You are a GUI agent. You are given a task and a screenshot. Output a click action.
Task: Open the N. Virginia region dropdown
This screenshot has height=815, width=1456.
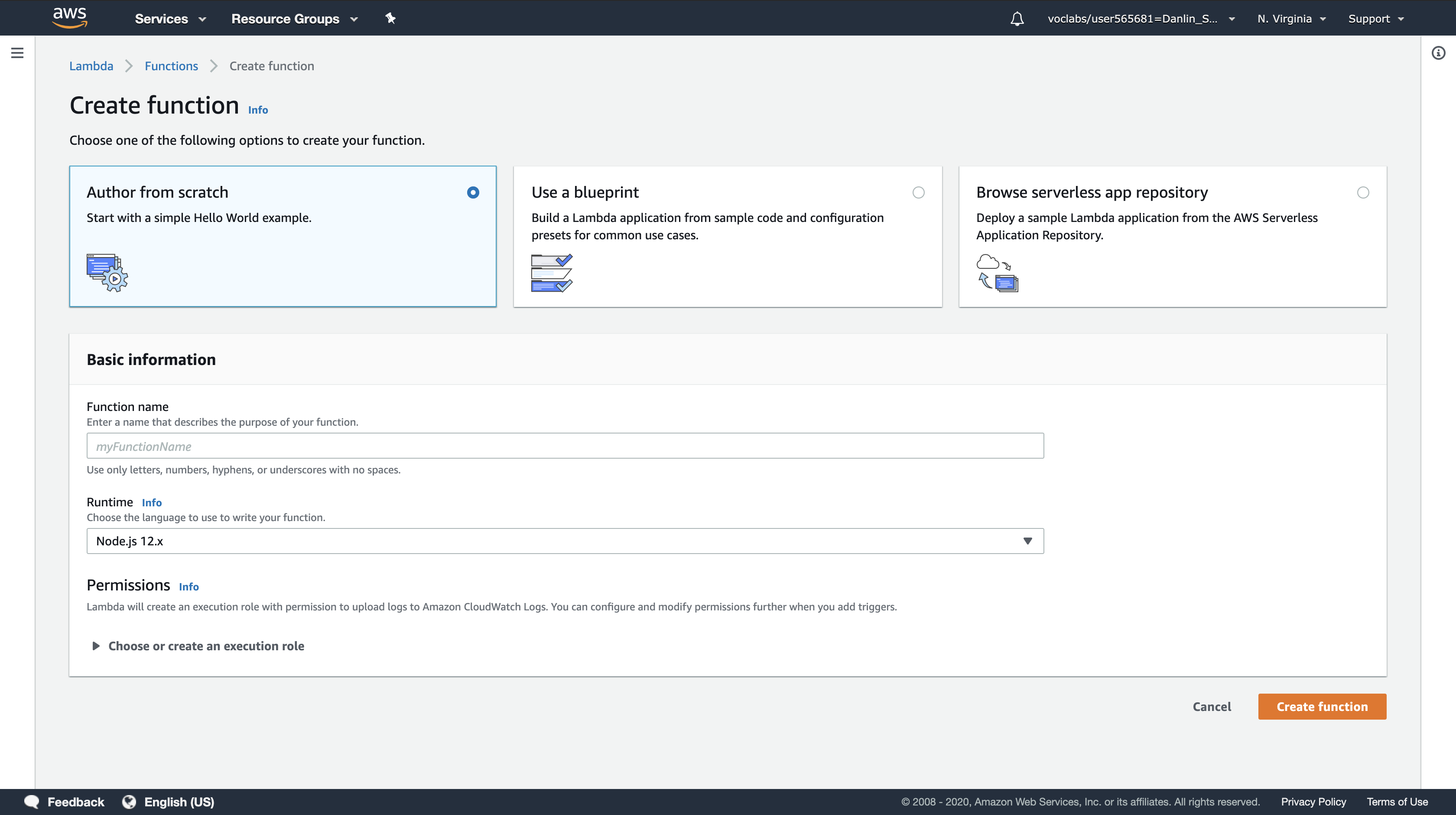click(x=1291, y=19)
